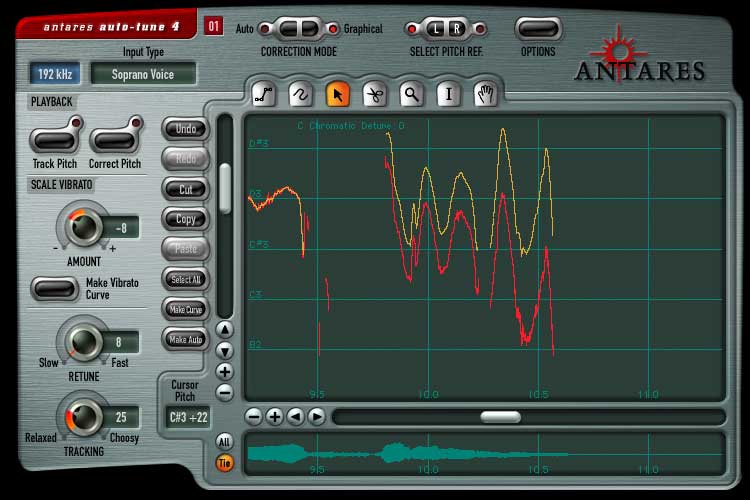Viewport: 750px width, 500px height.
Task: Open the Options dialog
Action: (x=538, y=29)
